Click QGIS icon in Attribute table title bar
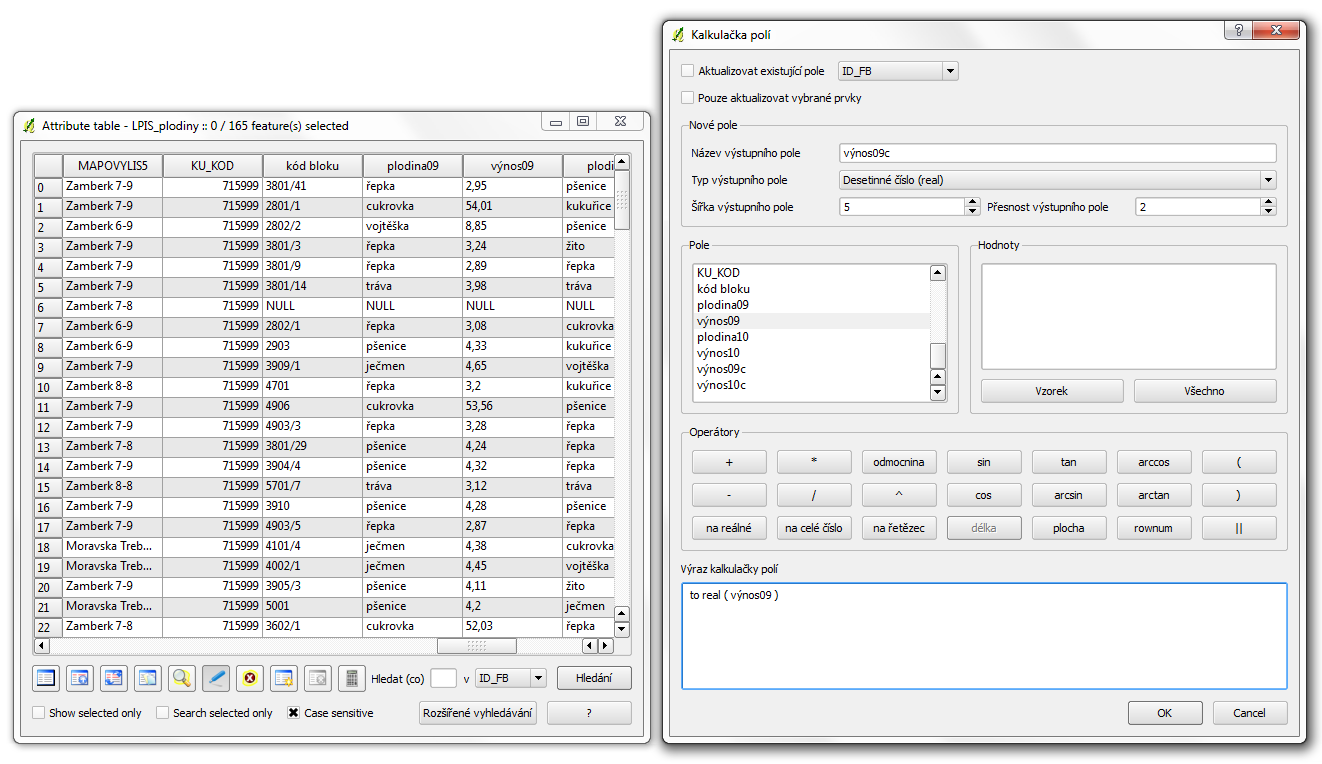The height and width of the screenshot is (764, 1322). pos(28,125)
